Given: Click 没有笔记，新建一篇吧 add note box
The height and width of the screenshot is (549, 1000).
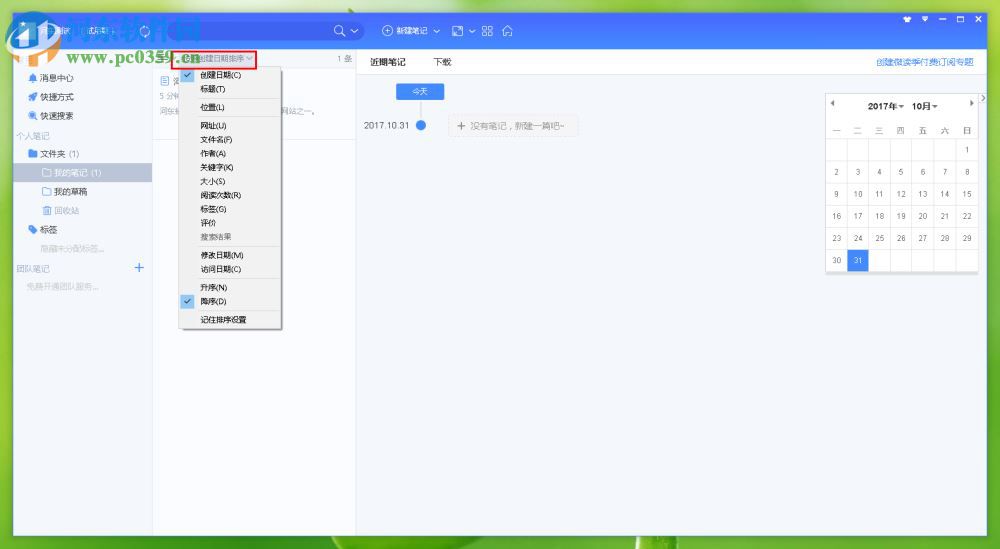Looking at the screenshot, I should click(x=513, y=126).
